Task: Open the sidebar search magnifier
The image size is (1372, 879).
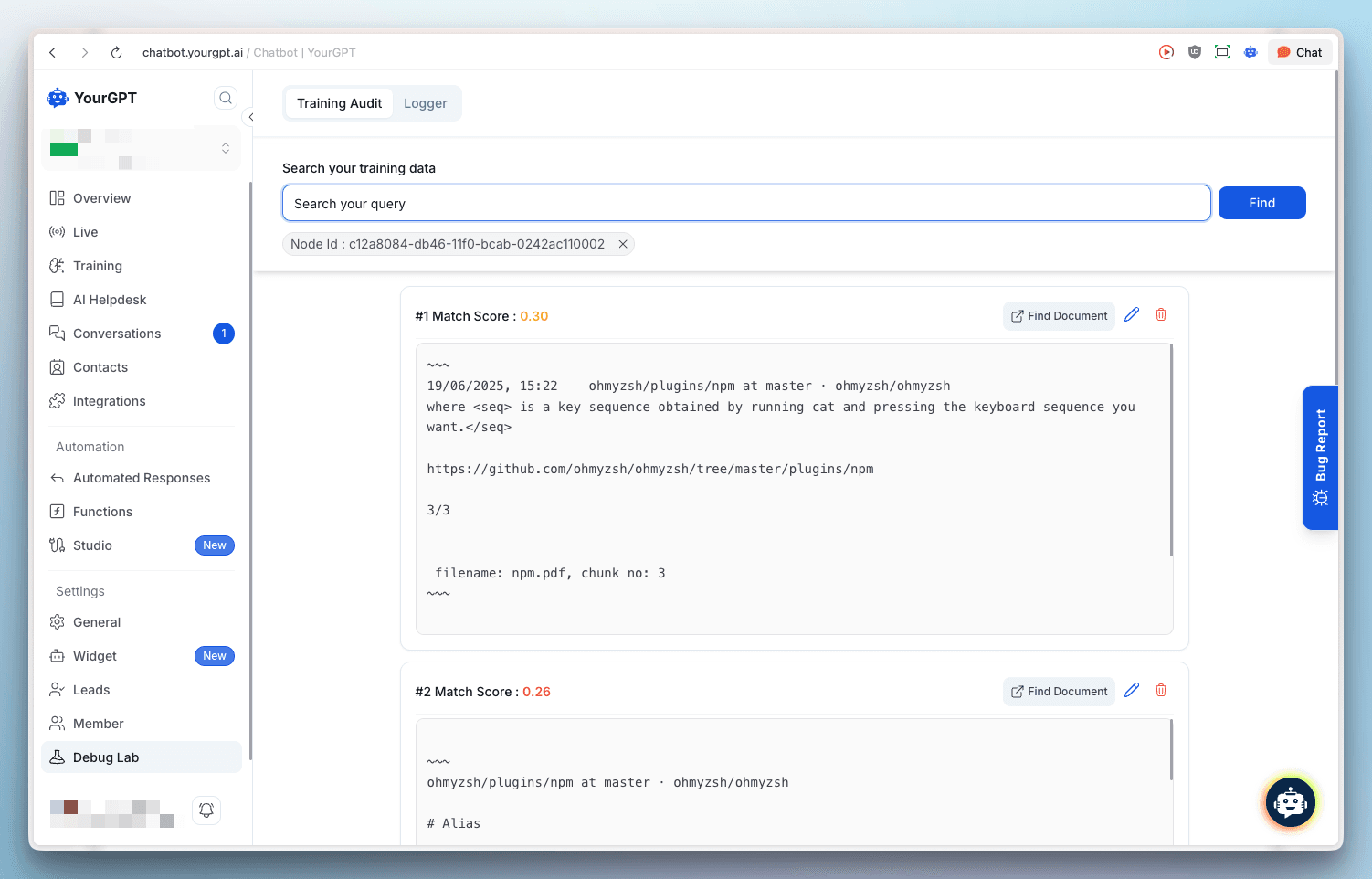Action: [x=225, y=98]
